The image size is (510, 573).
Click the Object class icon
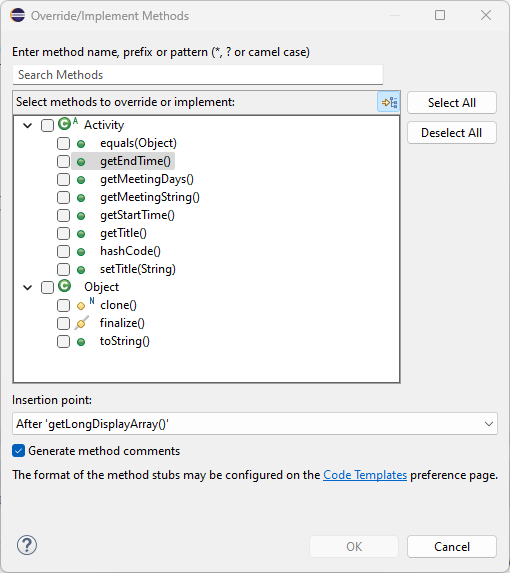65,286
